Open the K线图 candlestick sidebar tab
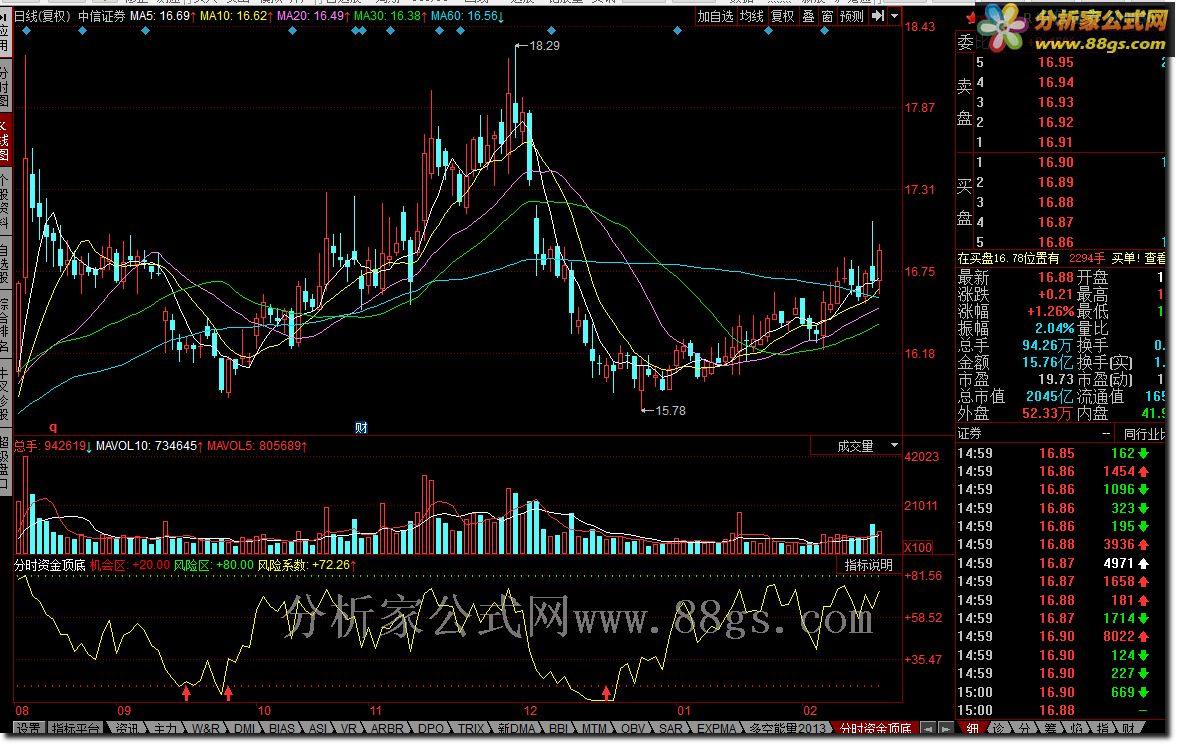 4,139
